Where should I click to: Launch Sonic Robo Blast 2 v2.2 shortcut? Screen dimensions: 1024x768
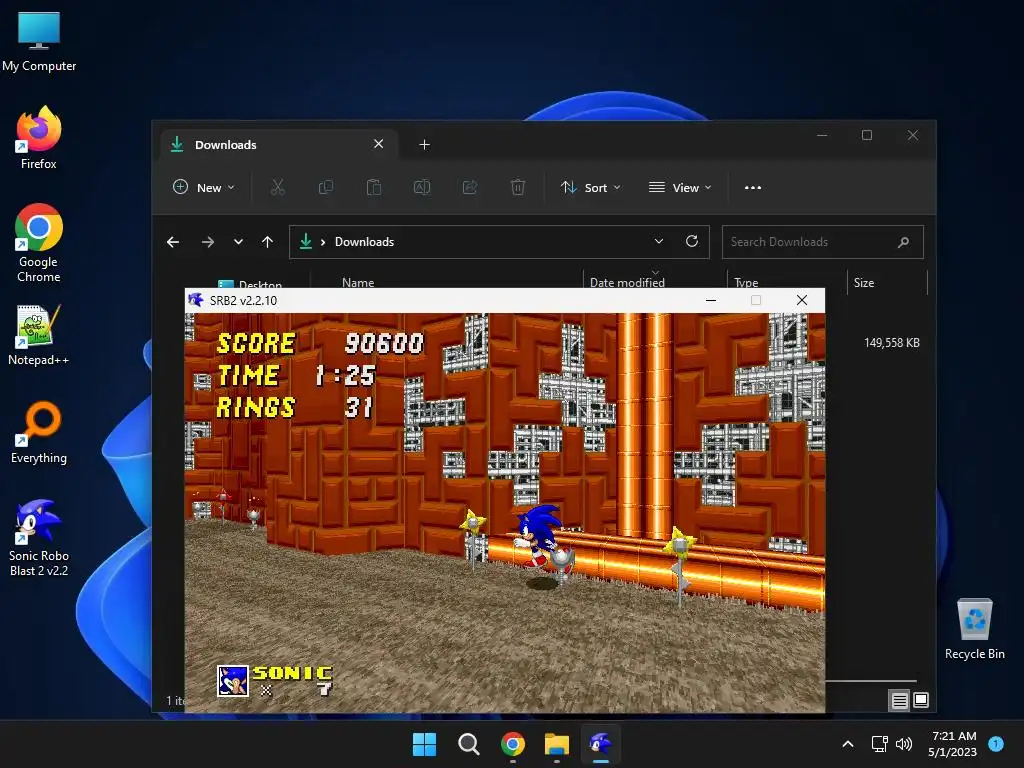click(x=39, y=538)
